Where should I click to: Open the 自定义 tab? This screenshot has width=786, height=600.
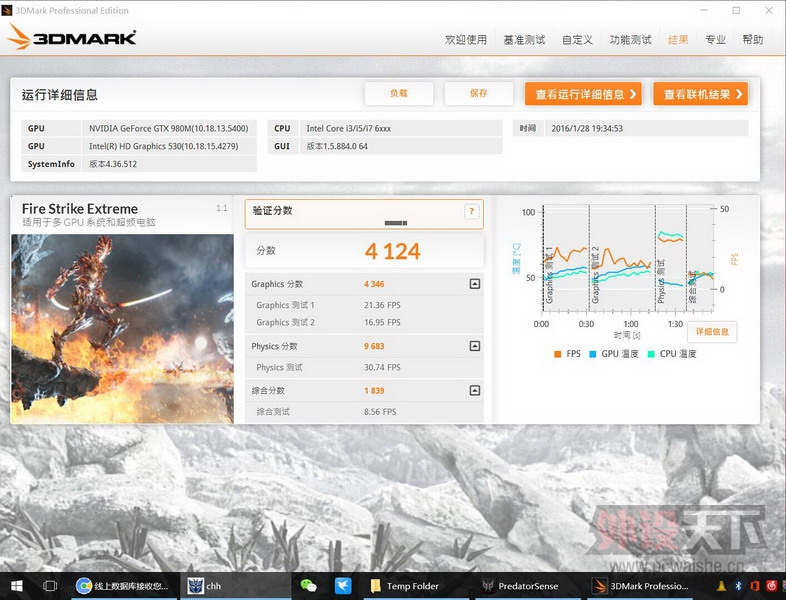tap(577, 40)
